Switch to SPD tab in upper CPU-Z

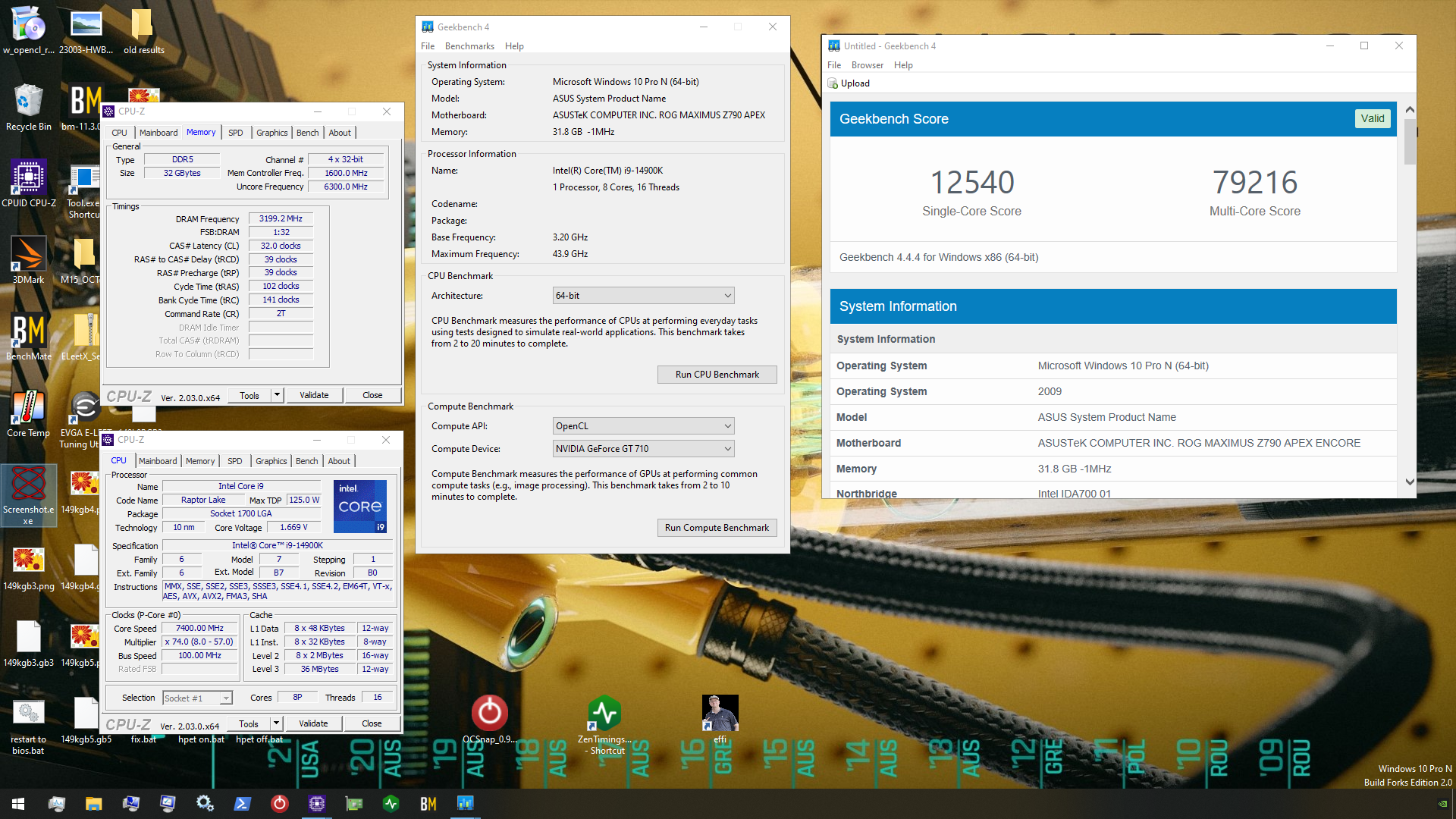pos(236,133)
